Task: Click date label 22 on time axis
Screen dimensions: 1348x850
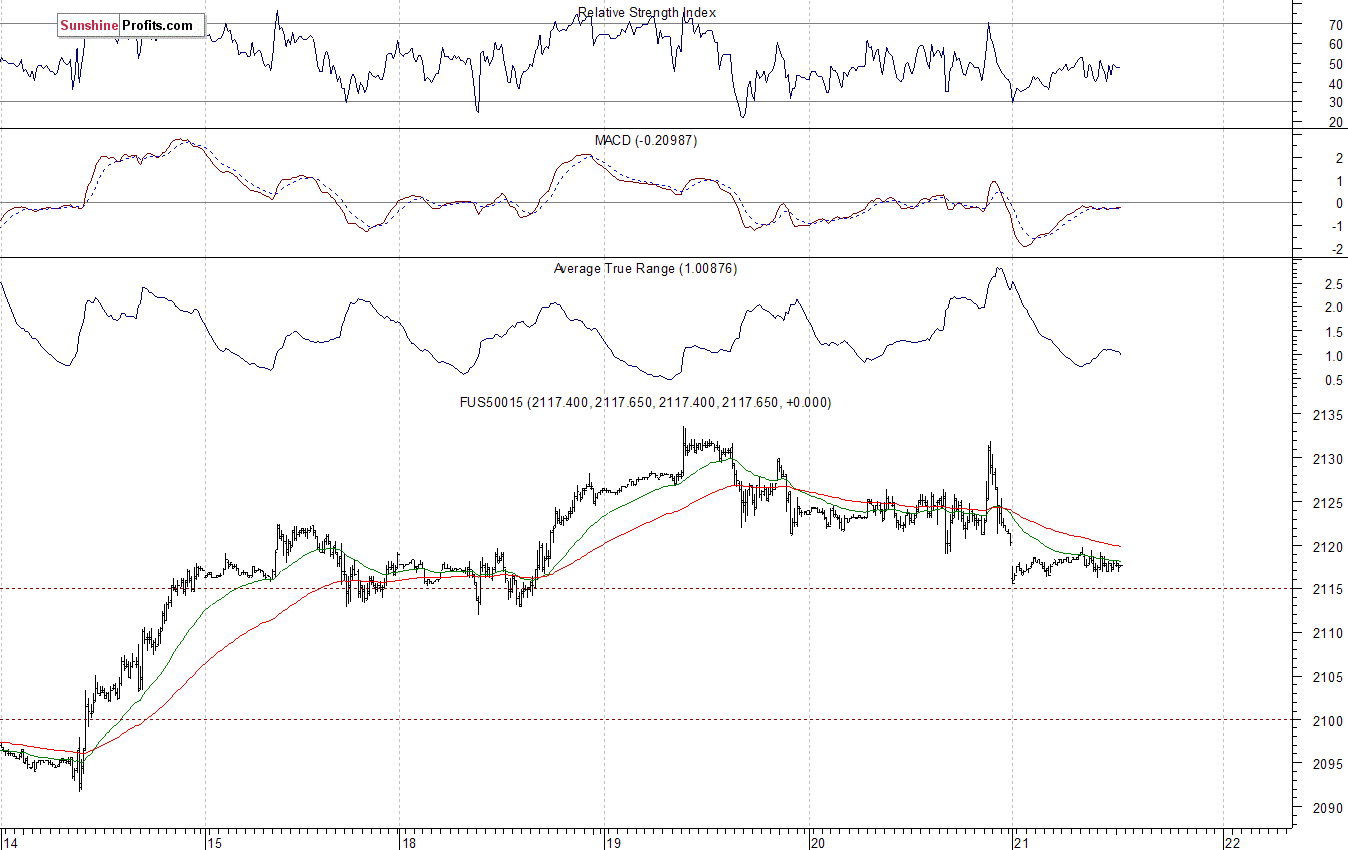Action: click(x=1233, y=842)
